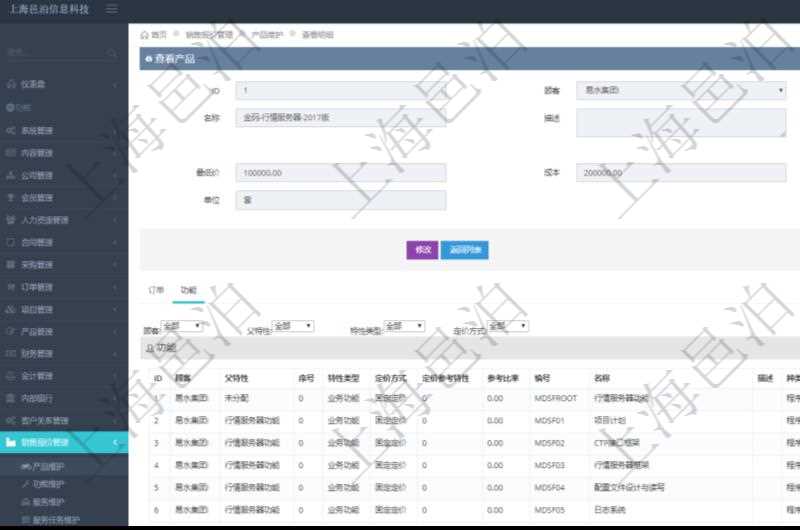Click the ID input field
This screenshot has width=800, height=530.
(x=341, y=90)
